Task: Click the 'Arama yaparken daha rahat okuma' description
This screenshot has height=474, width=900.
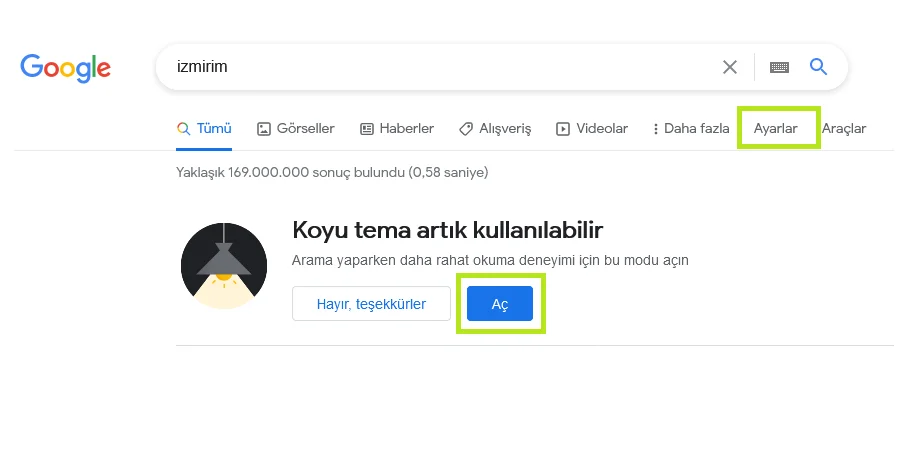Action: (x=490, y=261)
